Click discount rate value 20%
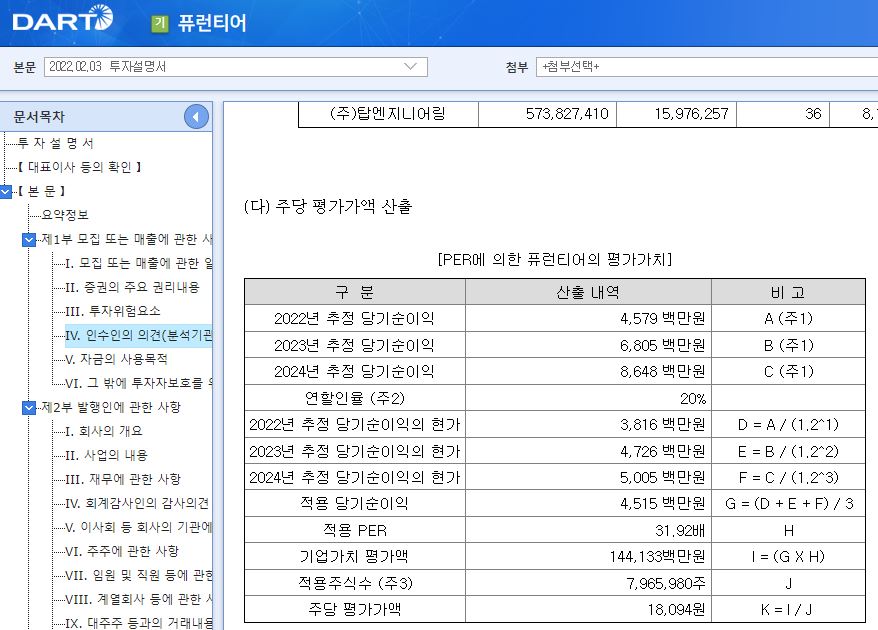Image resolution: width=878 pixels, height=630 pixels. point(693,399)
